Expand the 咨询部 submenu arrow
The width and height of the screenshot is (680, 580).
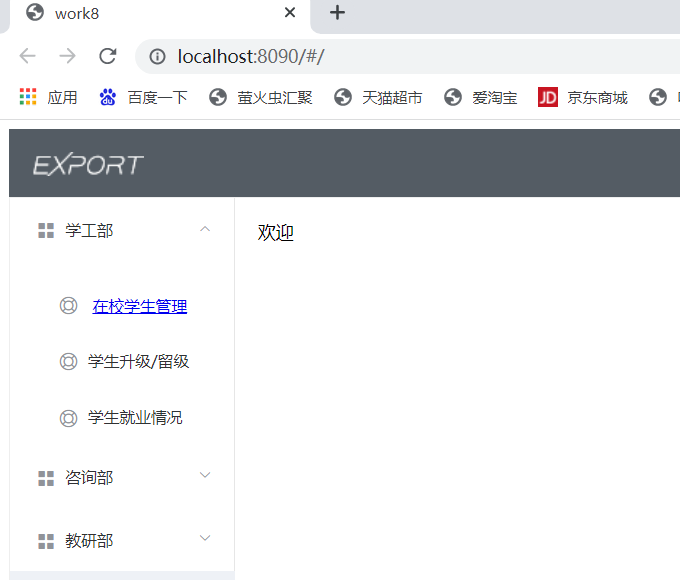point(205,475)
